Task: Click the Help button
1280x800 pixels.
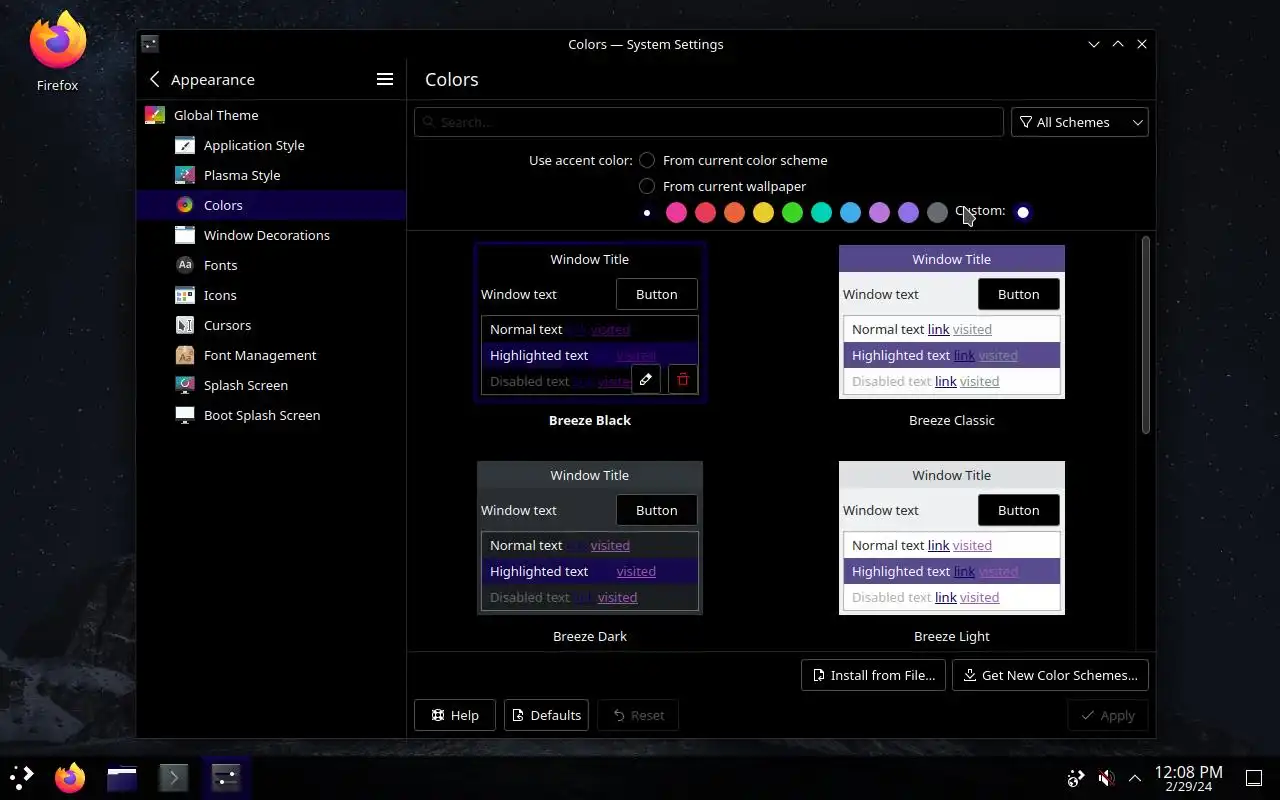Action: [x=455, y=715]
